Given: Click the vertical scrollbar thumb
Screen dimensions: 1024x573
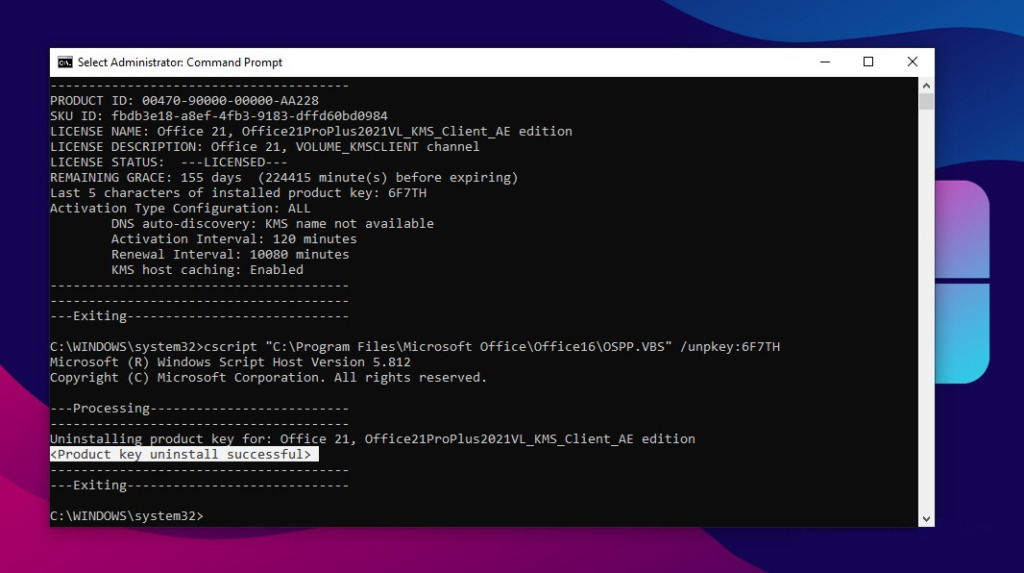Looking at the screenshot, I should (926, 102).
